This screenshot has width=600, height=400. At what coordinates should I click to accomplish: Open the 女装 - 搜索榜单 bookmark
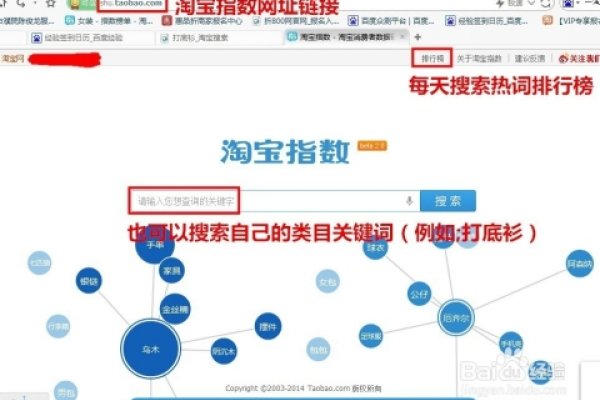[109, 21]
